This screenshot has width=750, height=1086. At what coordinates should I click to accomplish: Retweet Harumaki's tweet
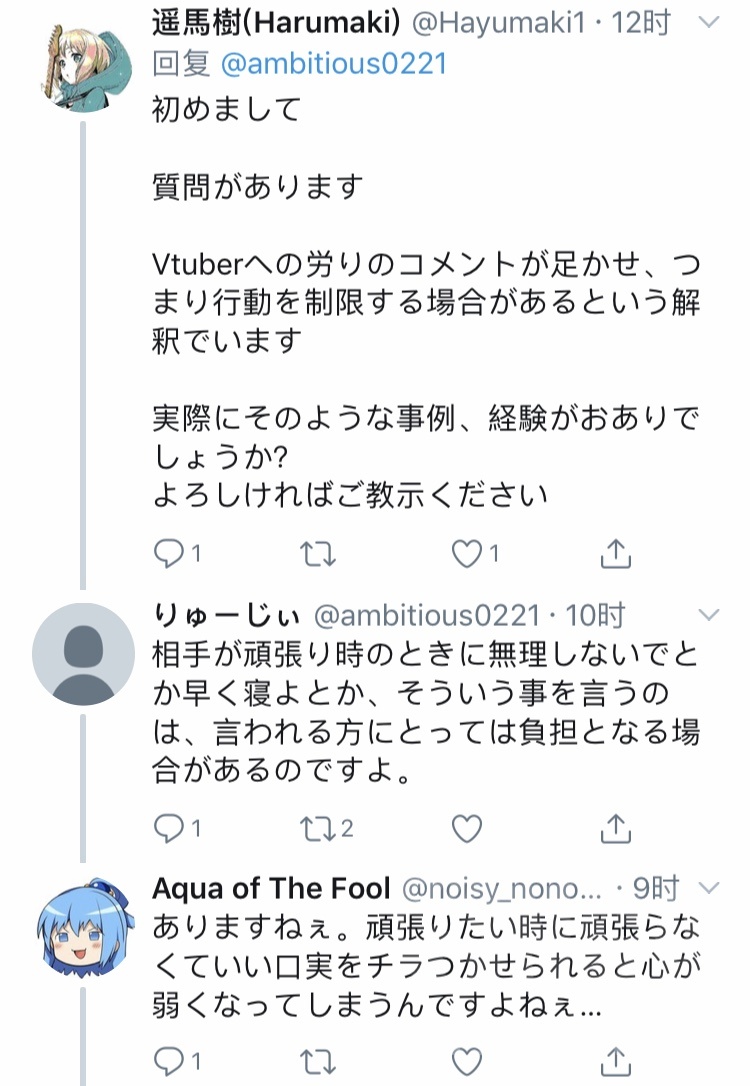pos(317,551)
